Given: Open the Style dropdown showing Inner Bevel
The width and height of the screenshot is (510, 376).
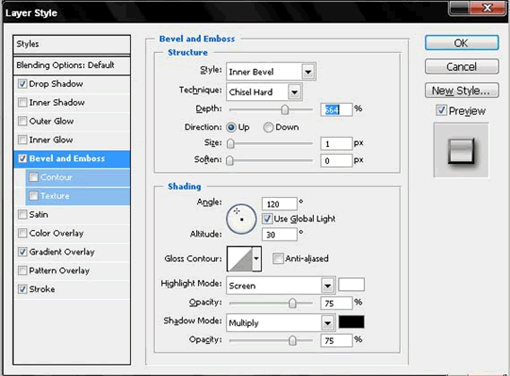Looking at the screenshot, I should (x=271, y=72).
